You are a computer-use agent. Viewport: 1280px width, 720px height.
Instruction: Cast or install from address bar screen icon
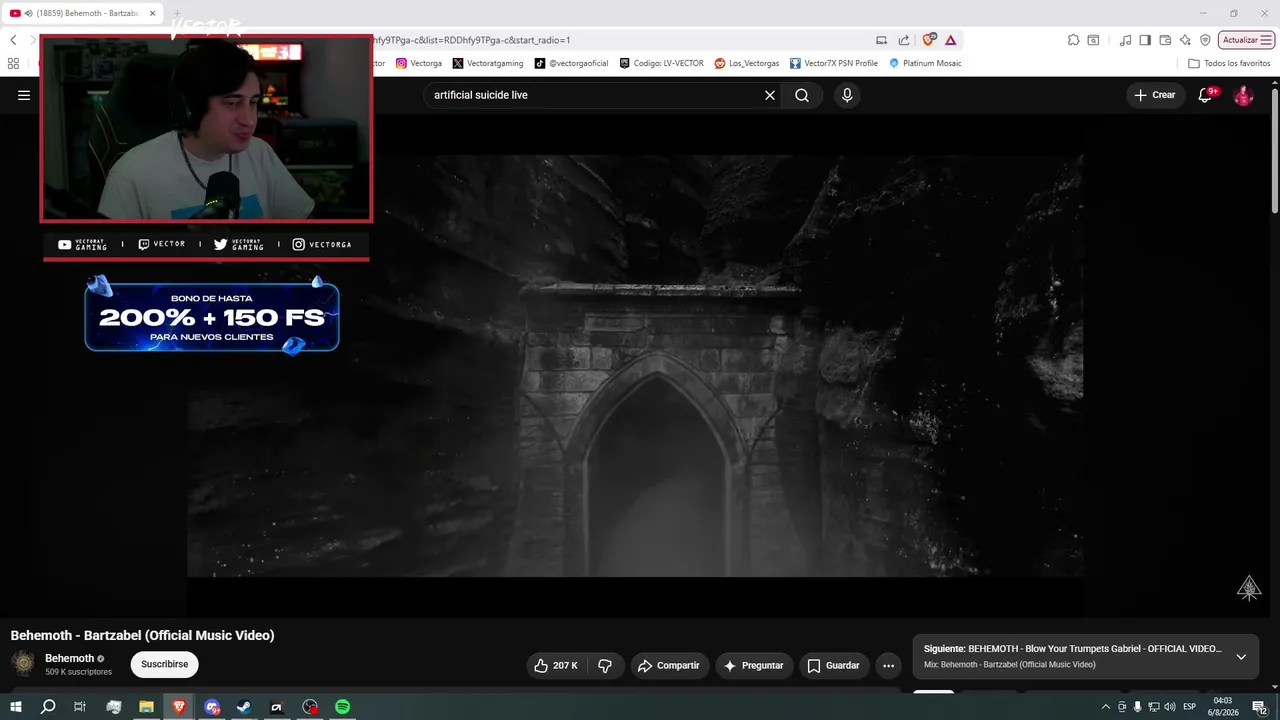(x=881, y=40)
